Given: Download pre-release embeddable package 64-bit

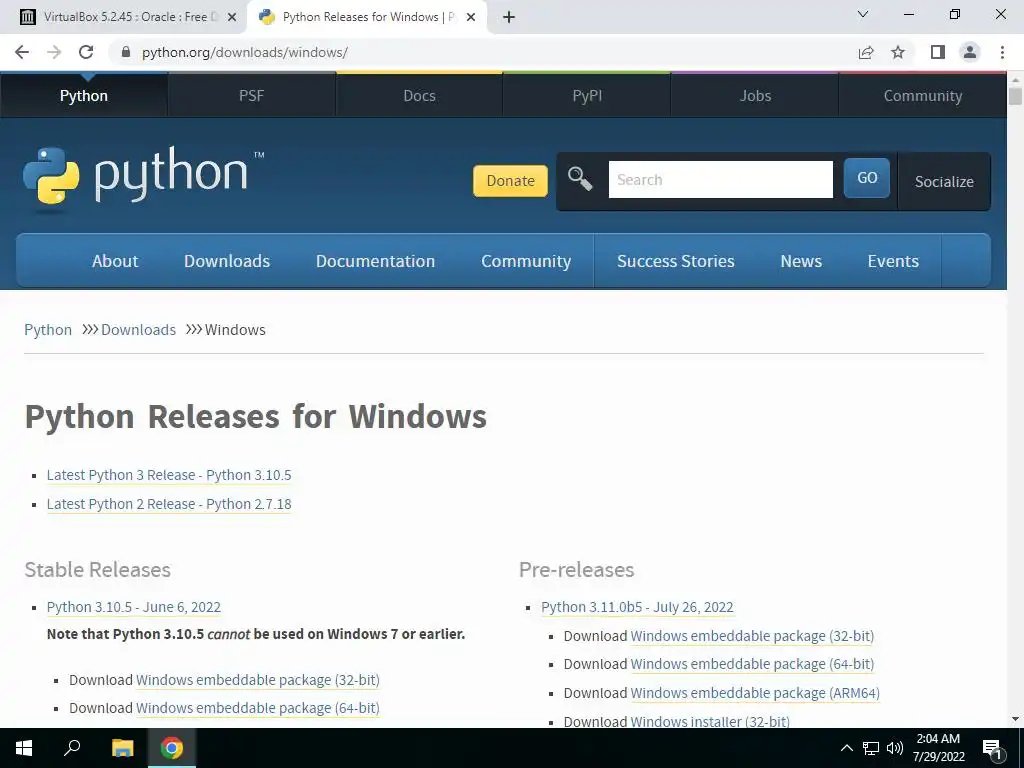Looking at the screenshot, I should click(752, 664).
